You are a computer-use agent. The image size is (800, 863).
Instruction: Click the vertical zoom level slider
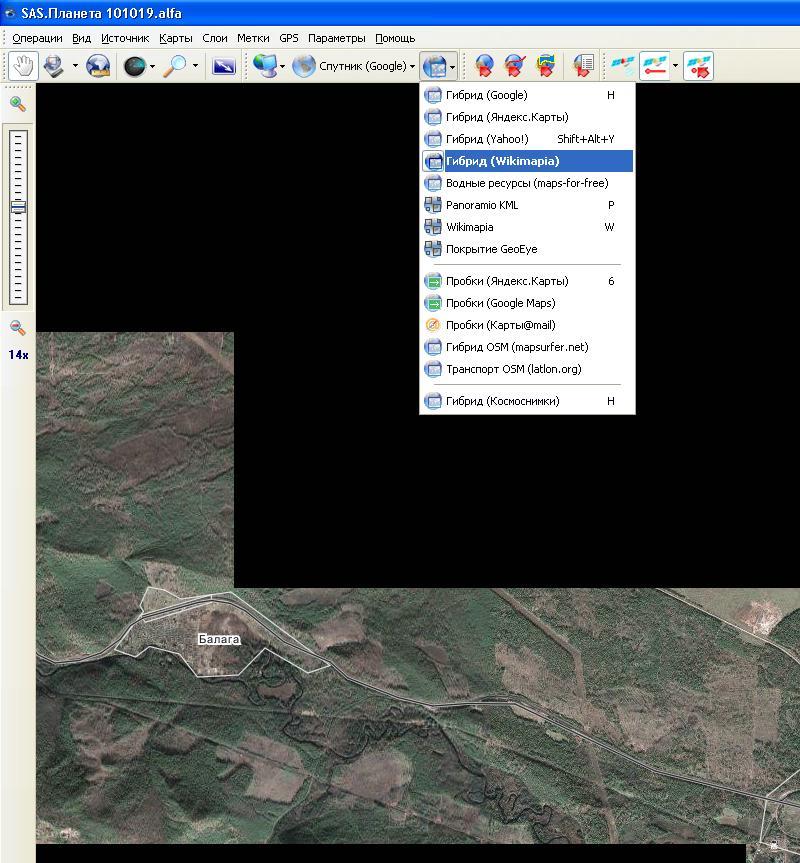click(x=18, y=208)
